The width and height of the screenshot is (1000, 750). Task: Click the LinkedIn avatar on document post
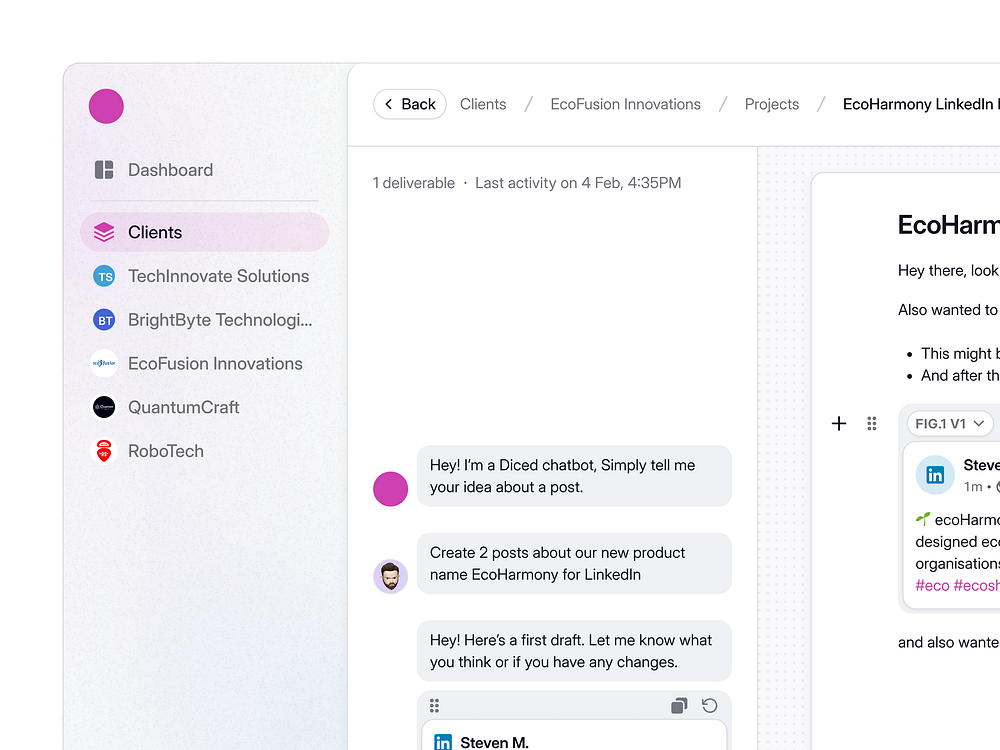[935, 475]
